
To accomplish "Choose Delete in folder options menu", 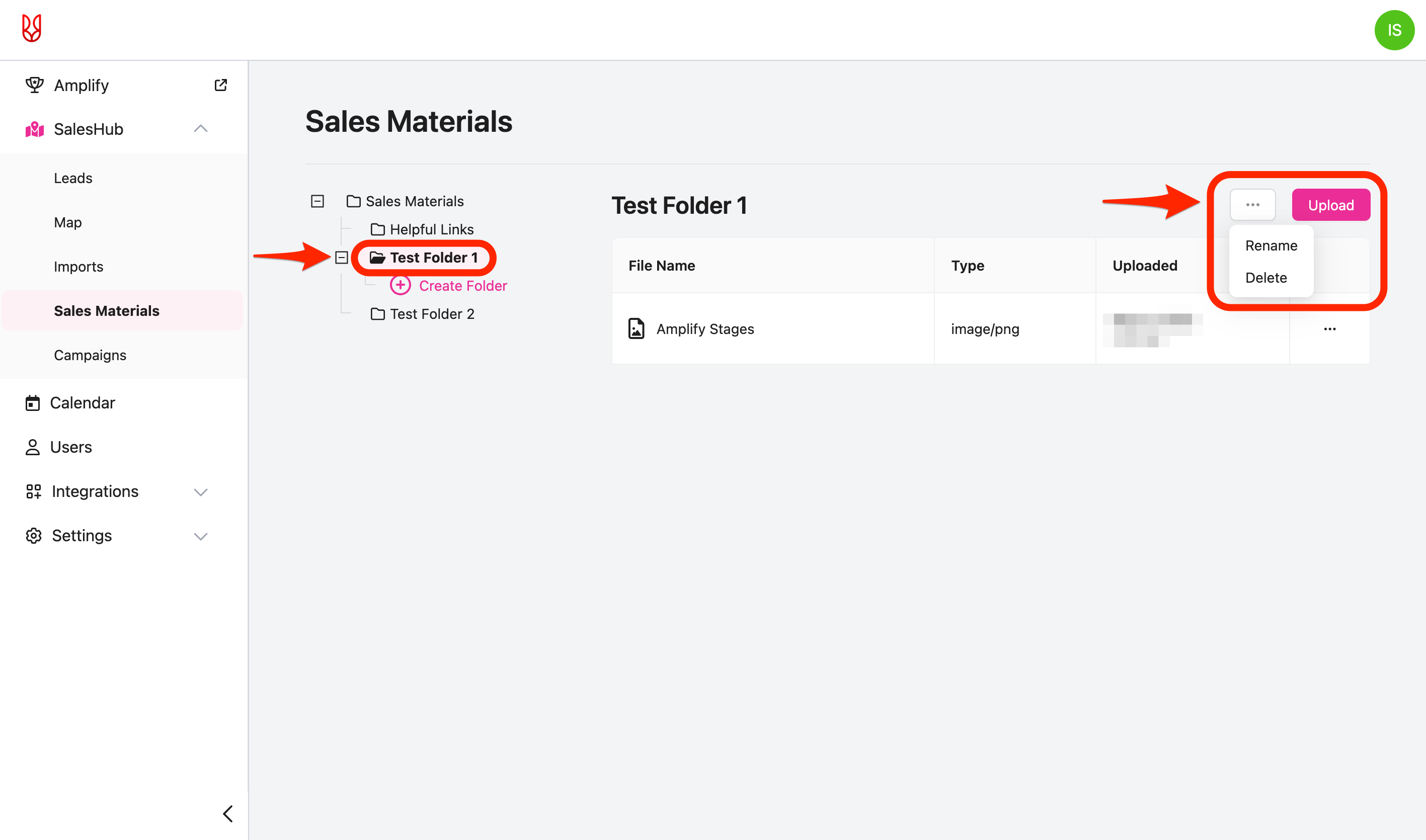I will 1266,277.
